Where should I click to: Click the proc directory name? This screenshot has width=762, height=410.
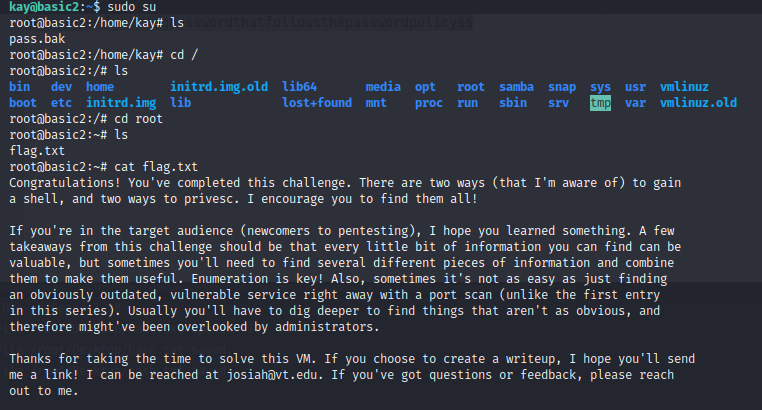click(x=429, y=103)
